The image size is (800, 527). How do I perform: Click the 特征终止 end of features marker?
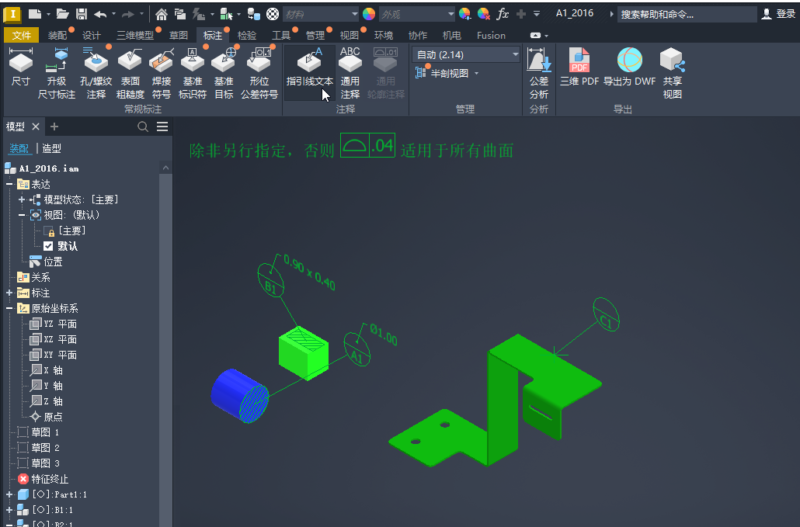[x=43, y=479]
